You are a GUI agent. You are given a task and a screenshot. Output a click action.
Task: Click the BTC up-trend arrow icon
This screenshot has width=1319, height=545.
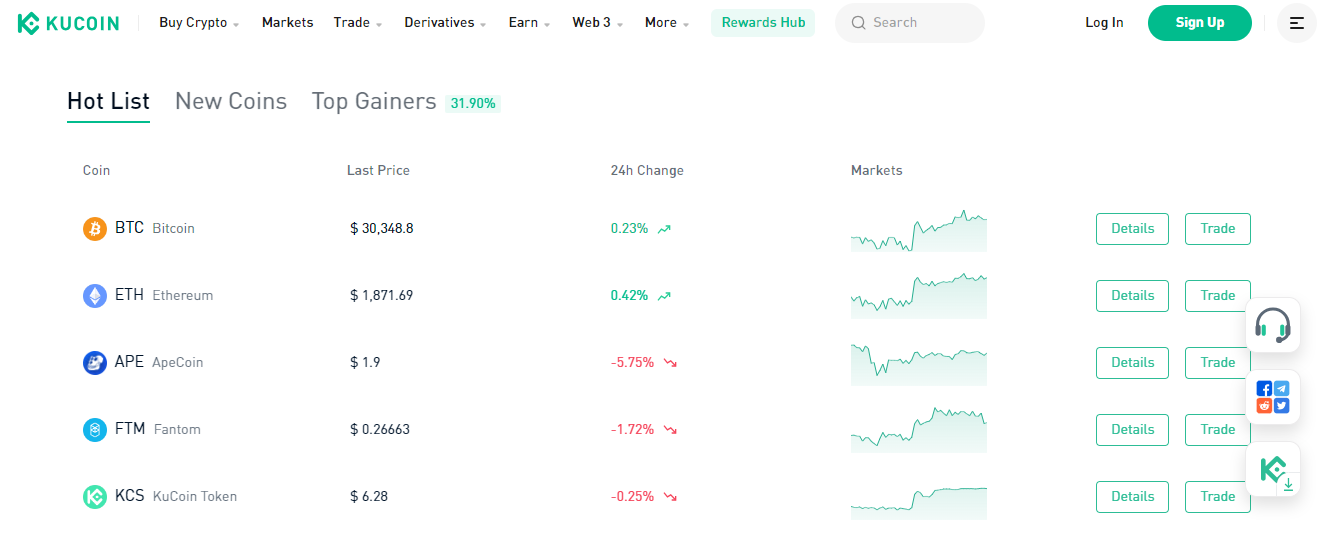pos(665,229)
